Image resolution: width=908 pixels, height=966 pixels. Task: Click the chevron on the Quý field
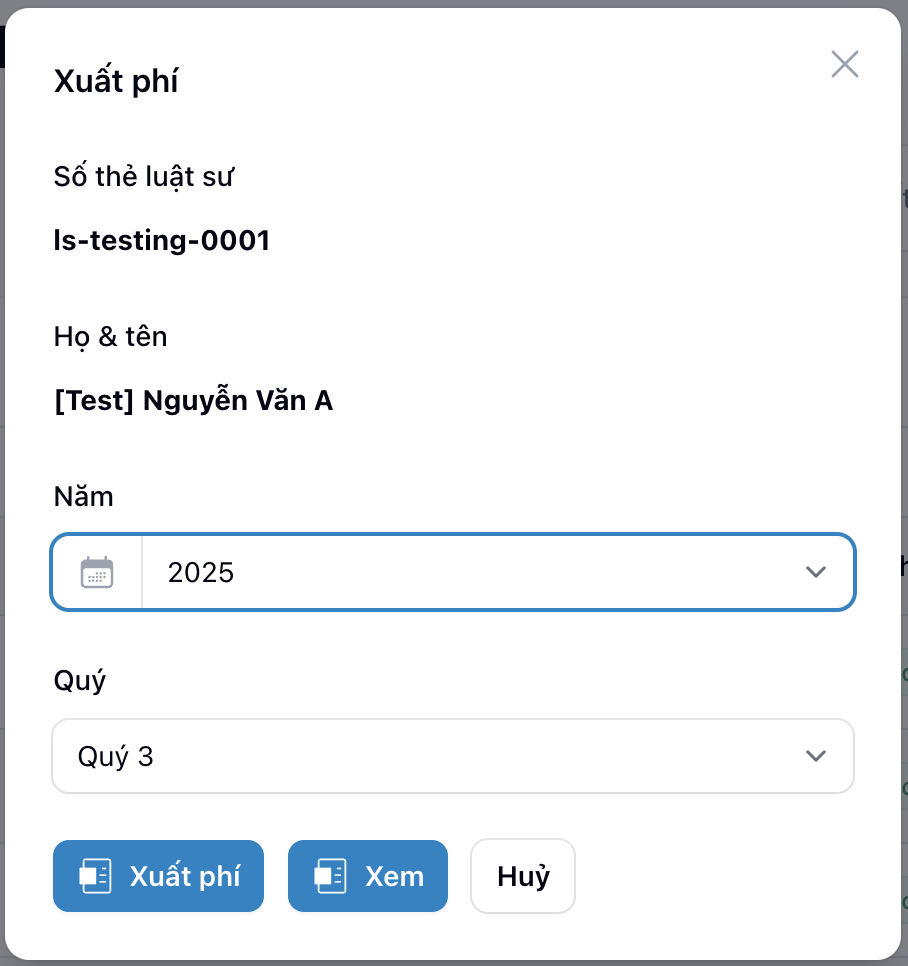click(x=816, y=756)
